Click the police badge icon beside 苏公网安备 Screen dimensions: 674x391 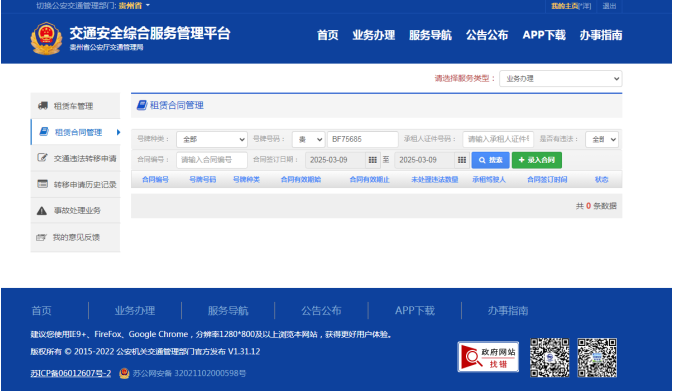point(124,373)
